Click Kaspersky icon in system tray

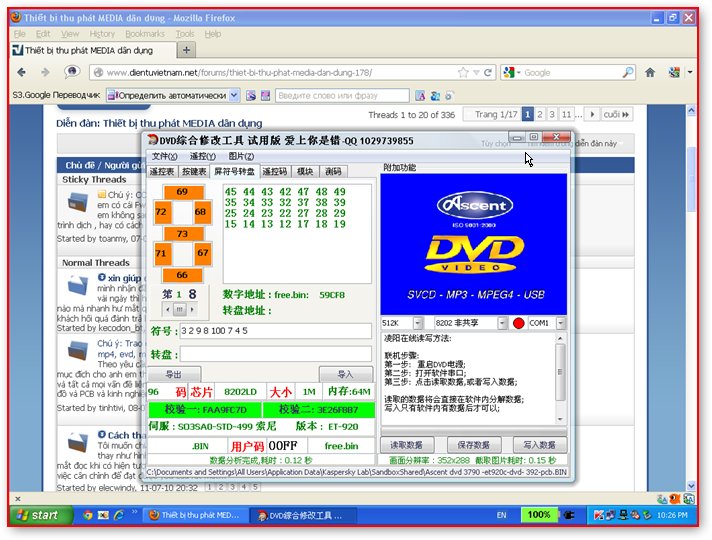[599, 515]
